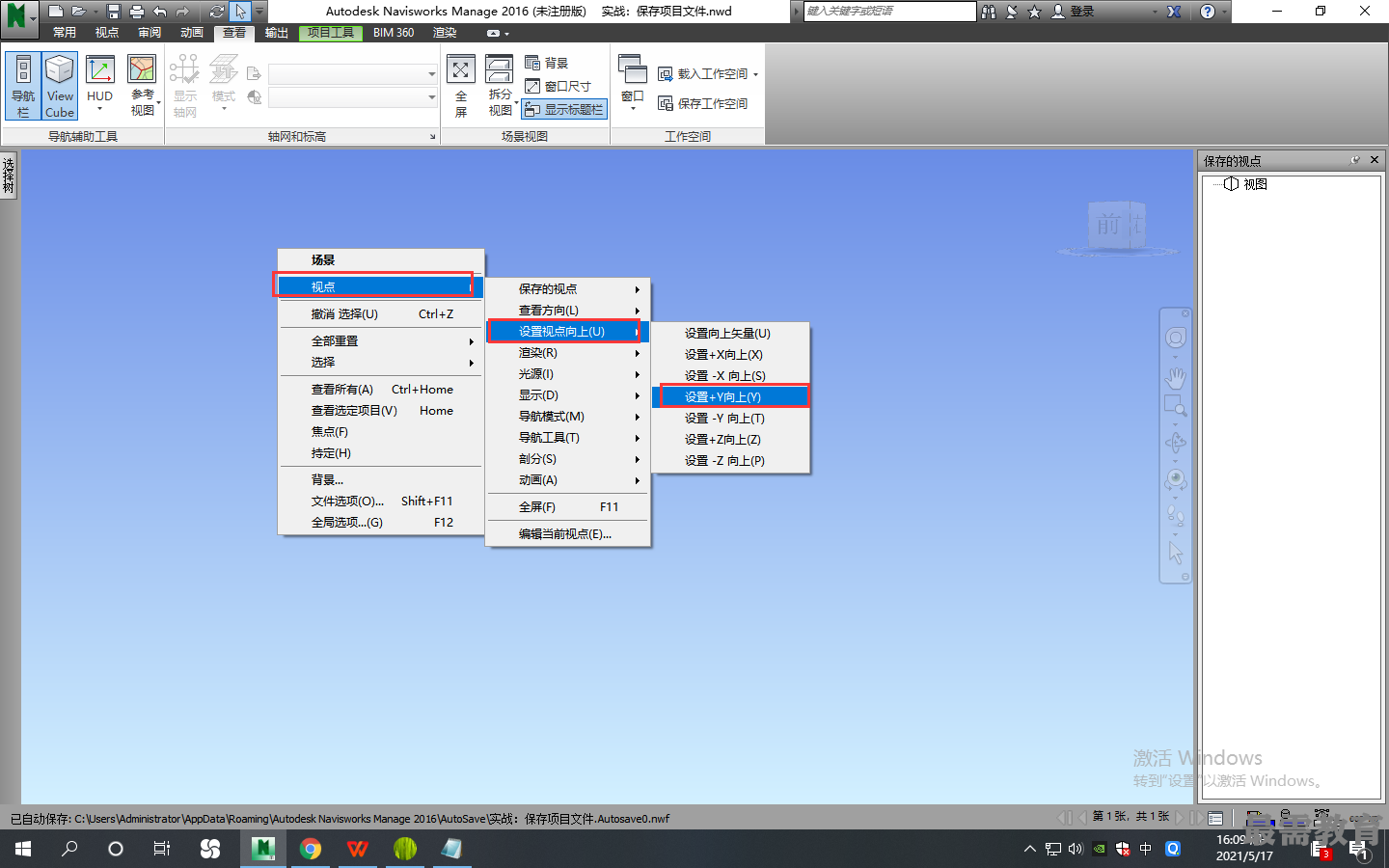Select 编辑当前视点(E)... menu entry
This screenshot has width=1389, height=868.
[x=568, y=534]
